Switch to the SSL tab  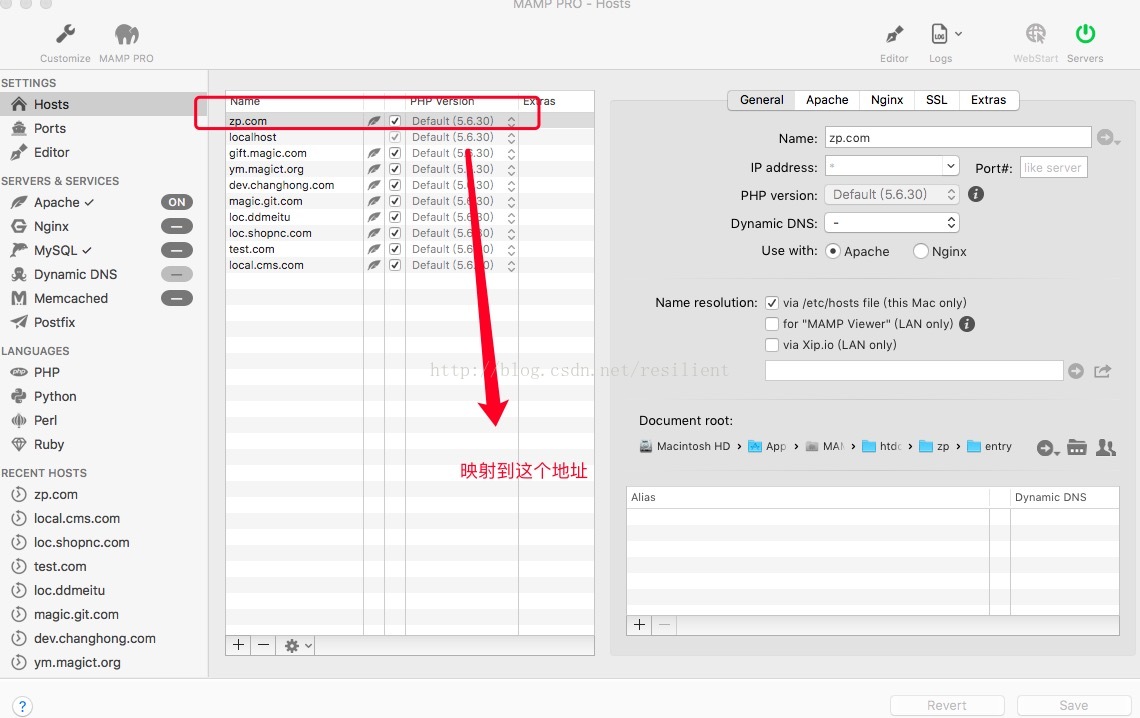(936, 100)
